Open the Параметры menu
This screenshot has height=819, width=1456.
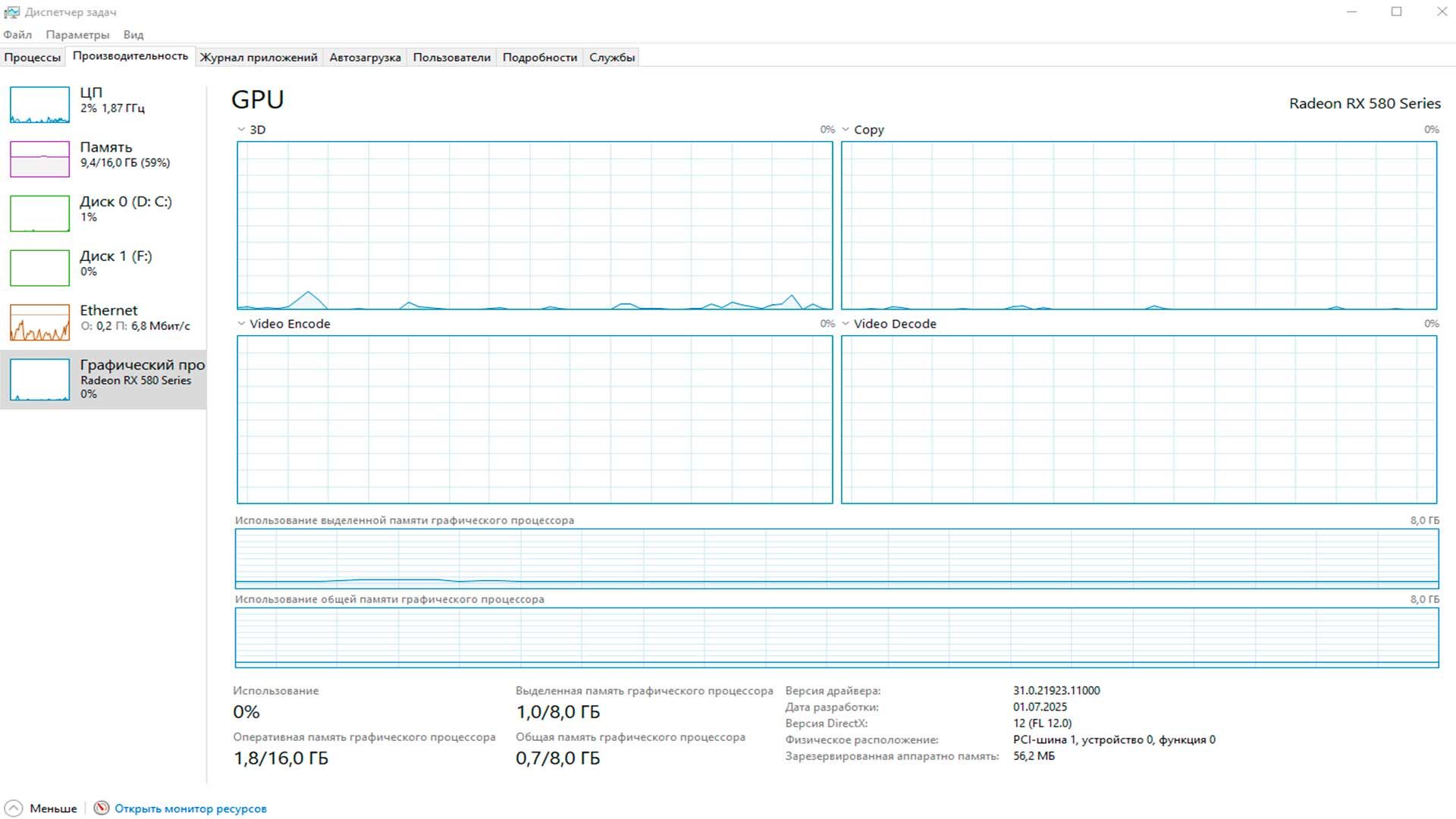click(77, 34)
